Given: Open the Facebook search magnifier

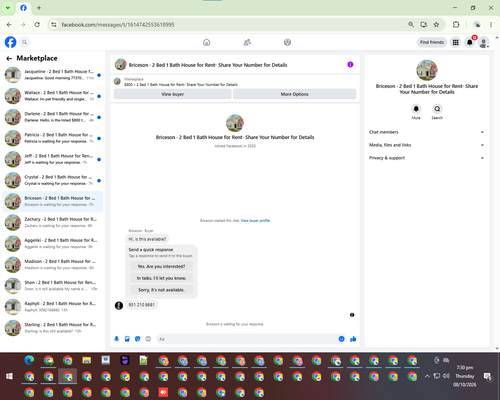Looking at the screenshot, I should (x=24, y=42).
